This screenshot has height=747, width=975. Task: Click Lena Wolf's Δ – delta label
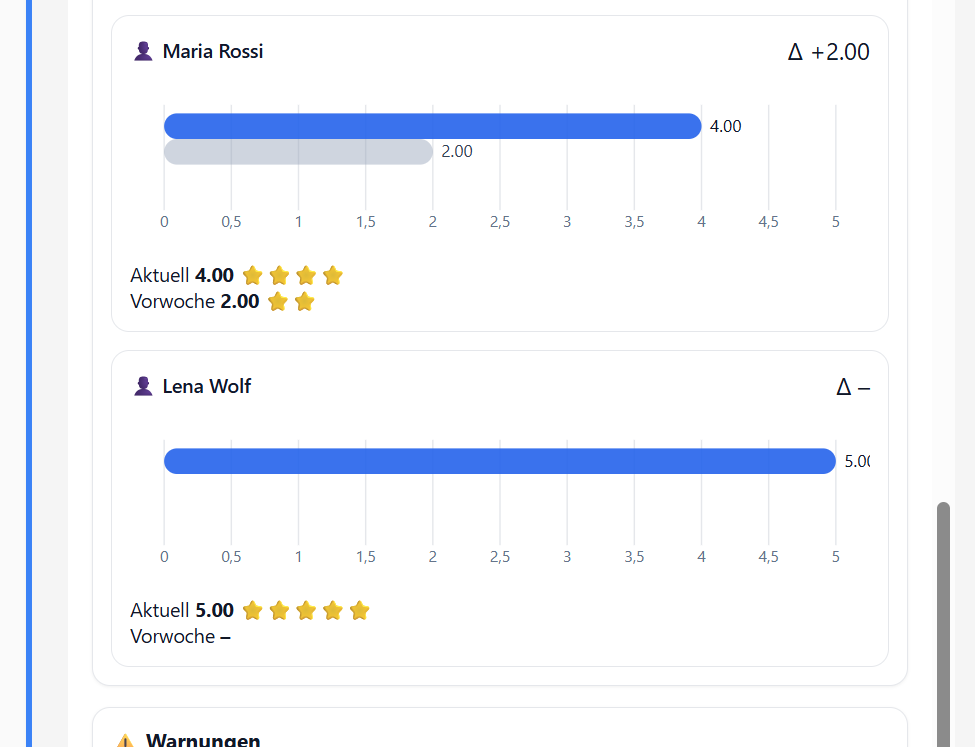pyautogui.click(x=853, y=387)
